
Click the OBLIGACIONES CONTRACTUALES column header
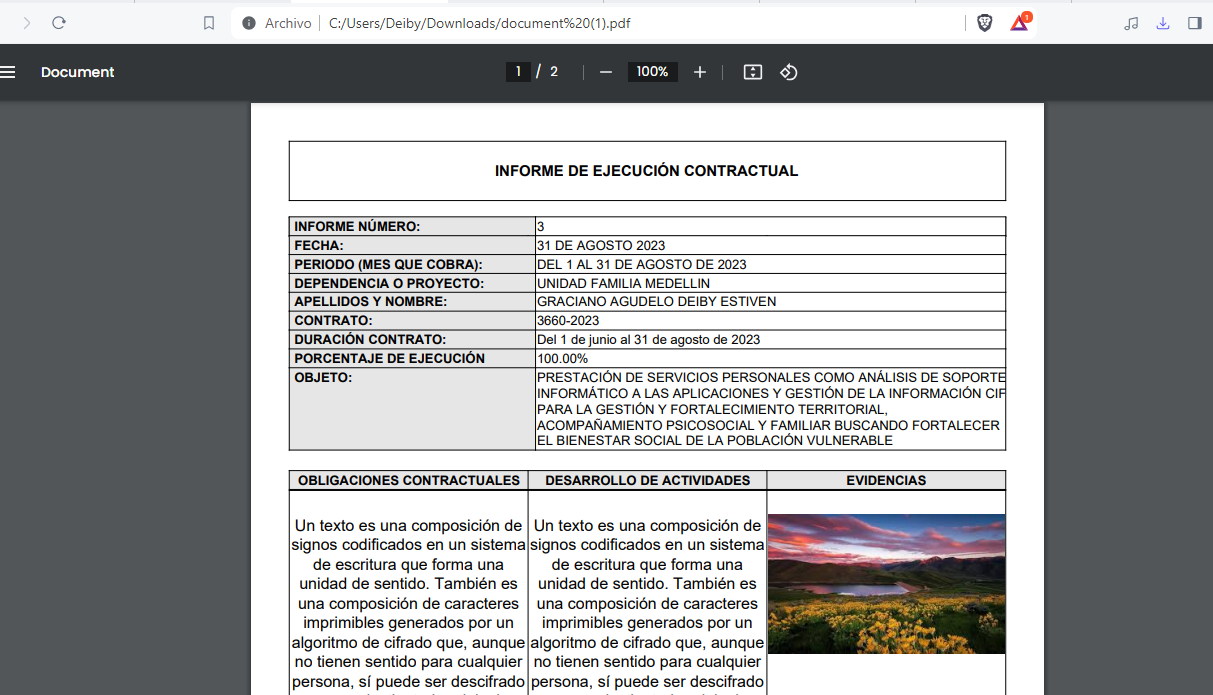click(x=409, y=481)
